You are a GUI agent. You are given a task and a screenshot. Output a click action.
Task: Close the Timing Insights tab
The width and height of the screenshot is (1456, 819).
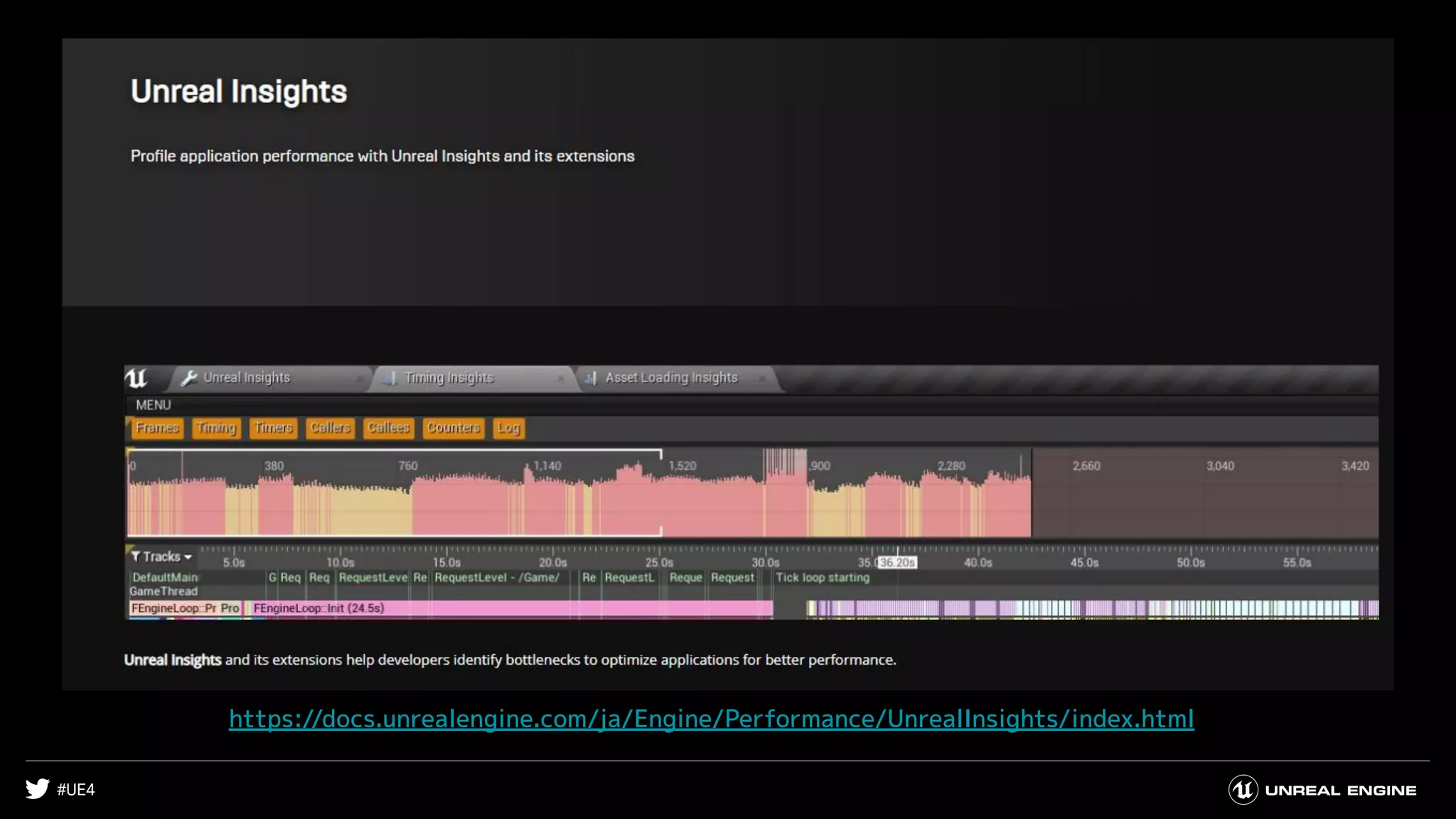(x=560, y=379)
